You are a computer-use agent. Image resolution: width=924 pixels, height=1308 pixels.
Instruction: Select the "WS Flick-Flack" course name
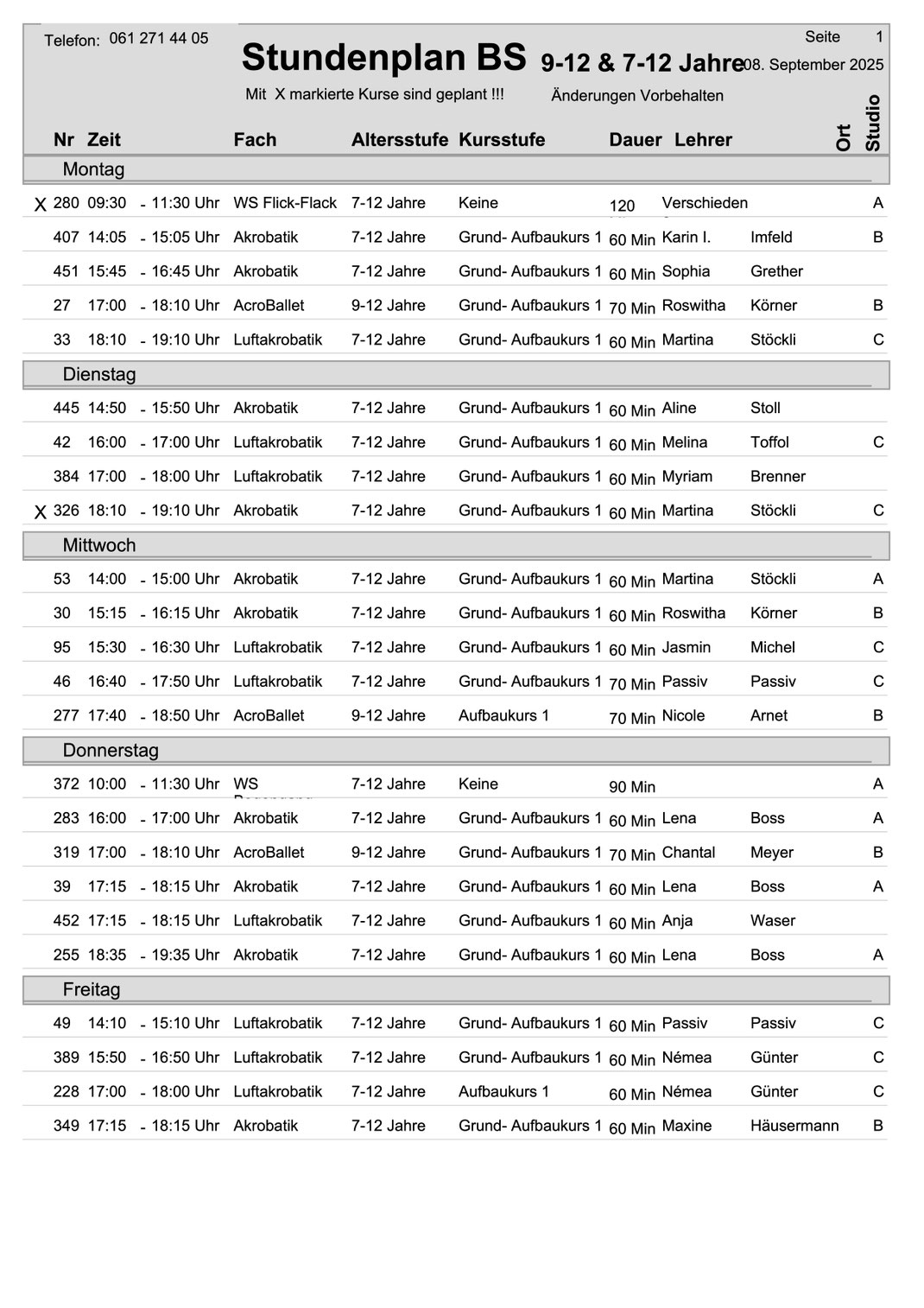285,203
